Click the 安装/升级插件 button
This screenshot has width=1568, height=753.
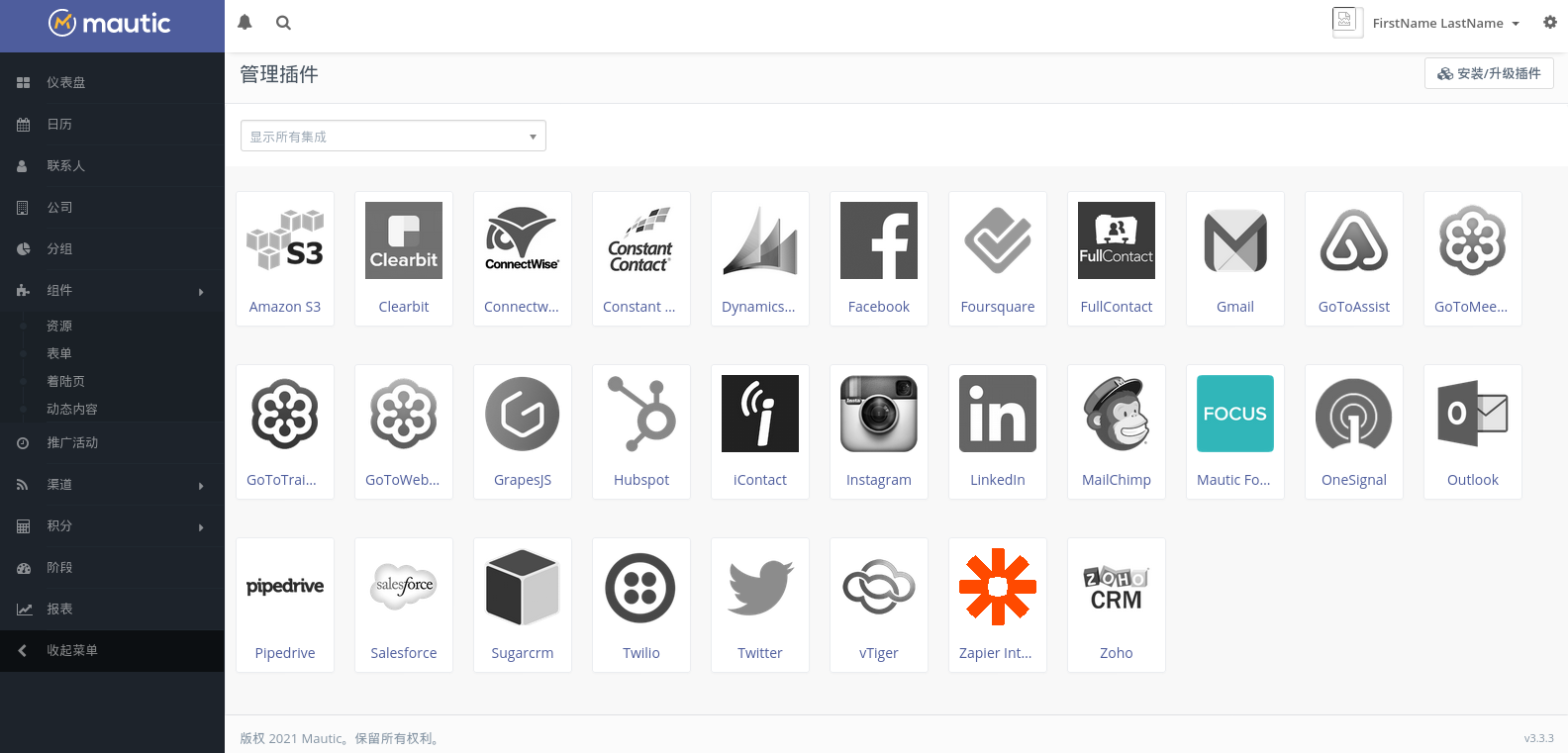1488,73
